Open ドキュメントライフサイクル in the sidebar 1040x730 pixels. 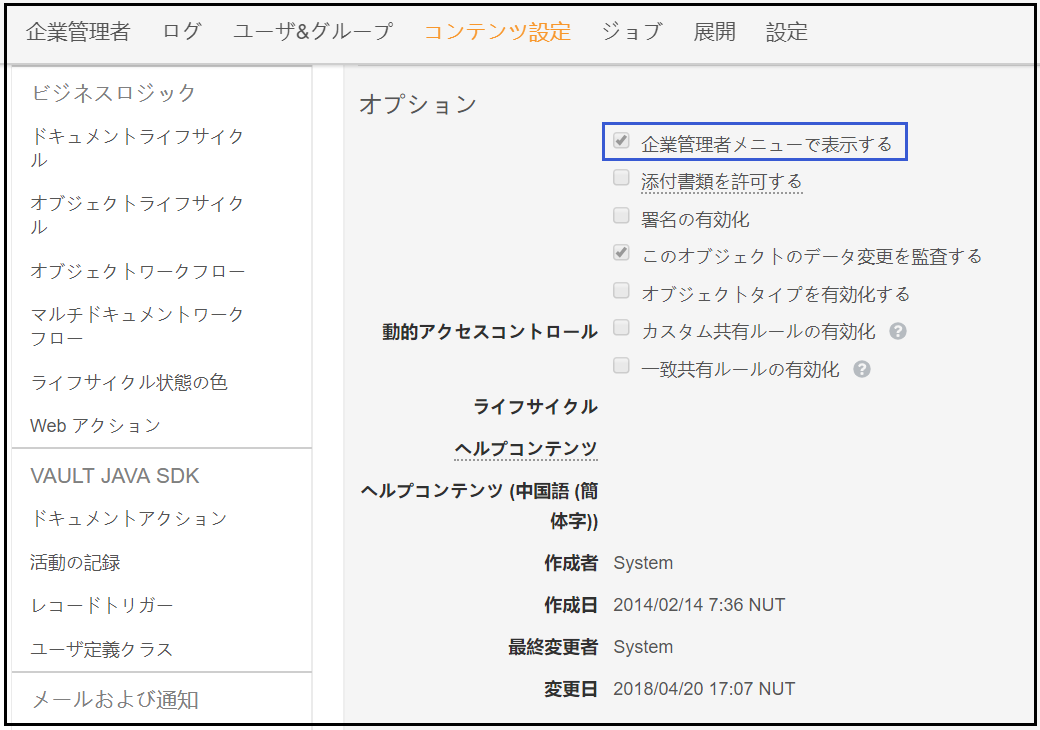coord(137,147)
